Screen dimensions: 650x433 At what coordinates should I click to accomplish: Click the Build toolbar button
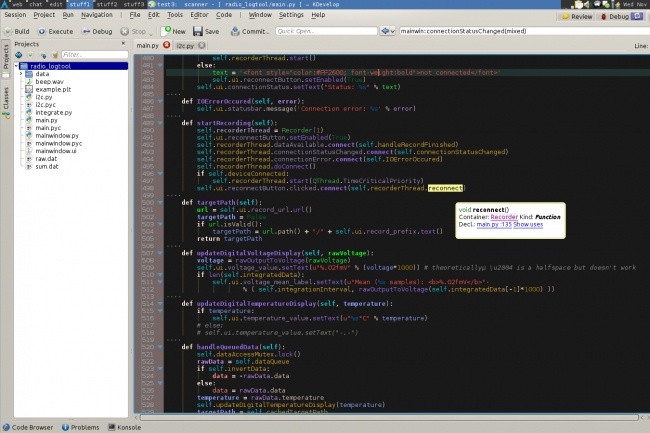pos(17,31)
